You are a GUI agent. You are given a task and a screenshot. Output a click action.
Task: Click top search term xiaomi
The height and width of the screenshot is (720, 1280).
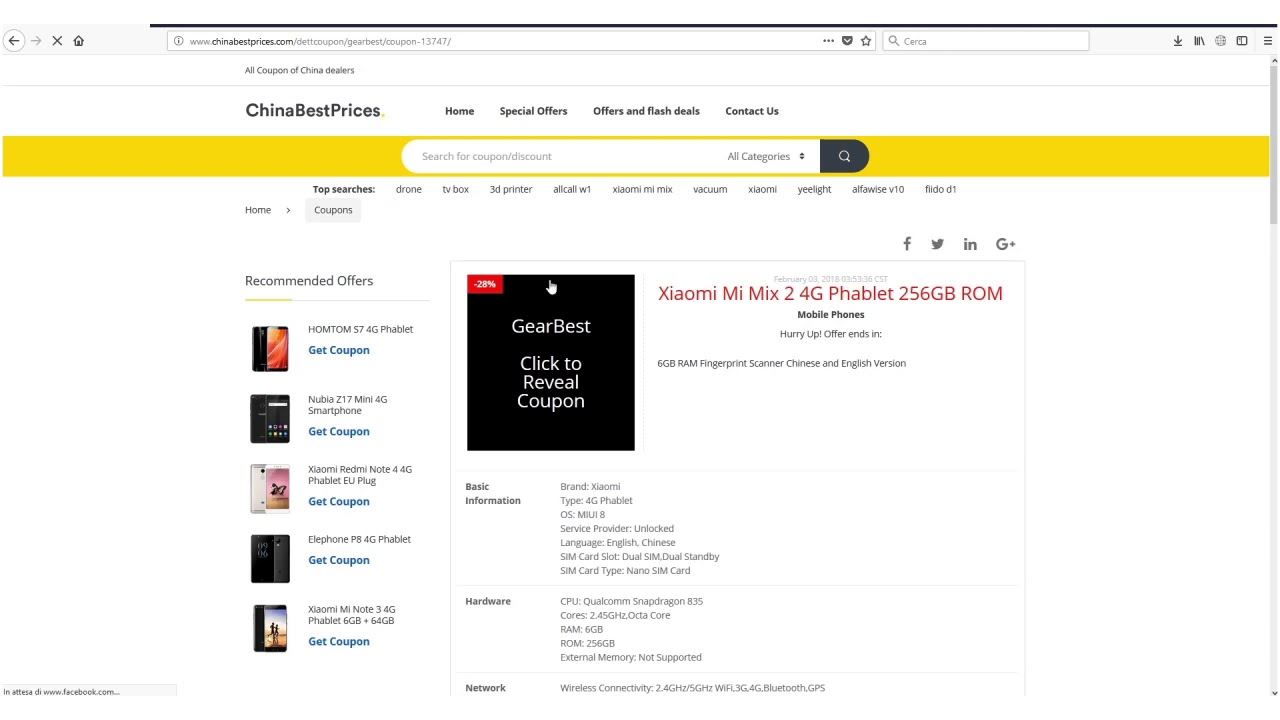click(762, 189)
